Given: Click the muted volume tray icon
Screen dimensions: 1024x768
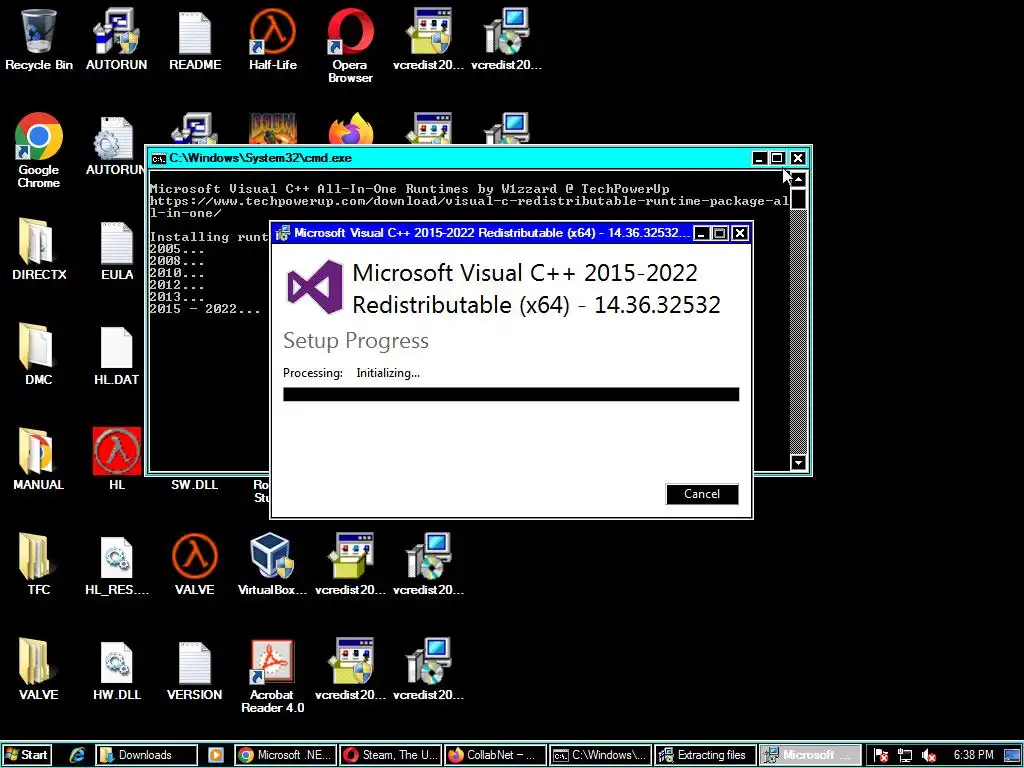Looking at the screenshot, I should [x=928, y=756].
